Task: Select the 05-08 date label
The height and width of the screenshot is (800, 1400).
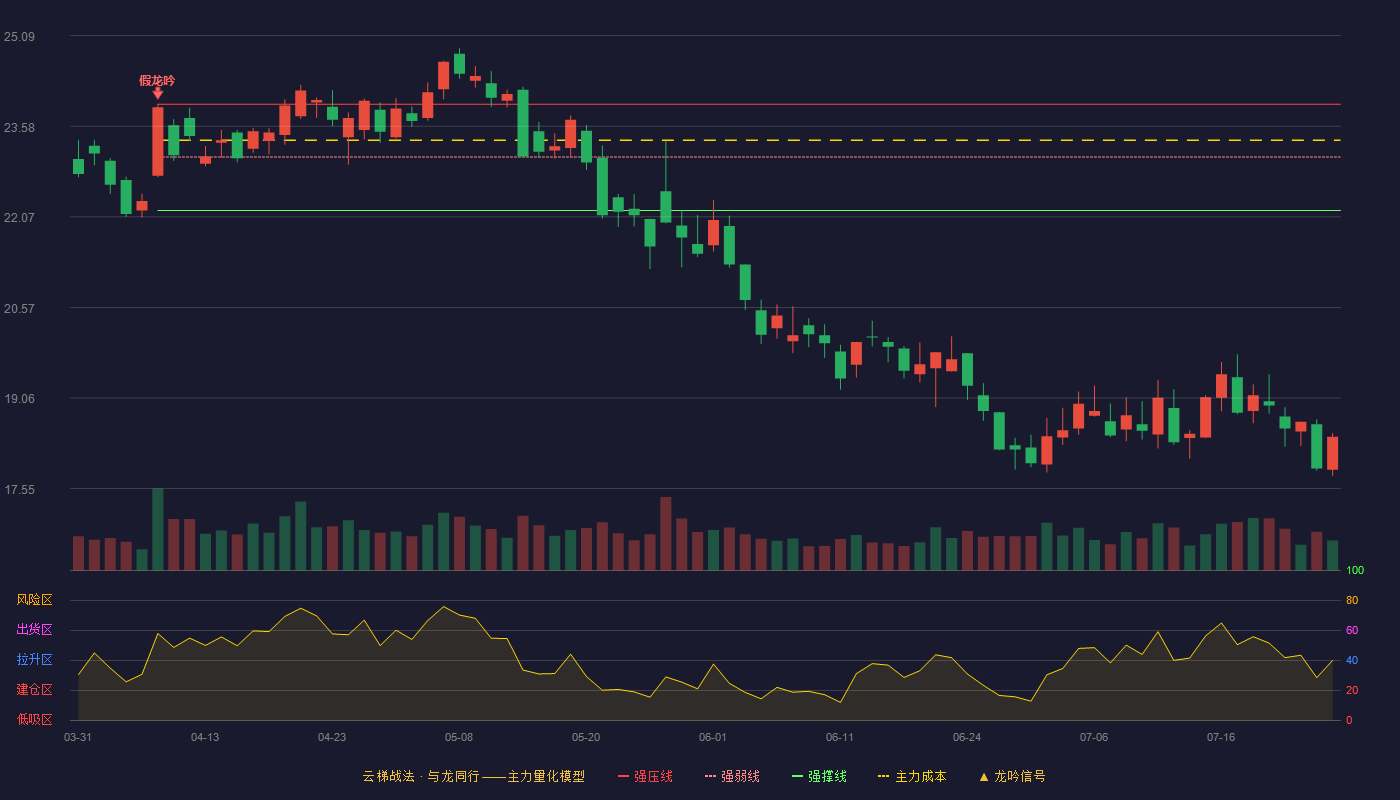Action: (x=459, y=737)
